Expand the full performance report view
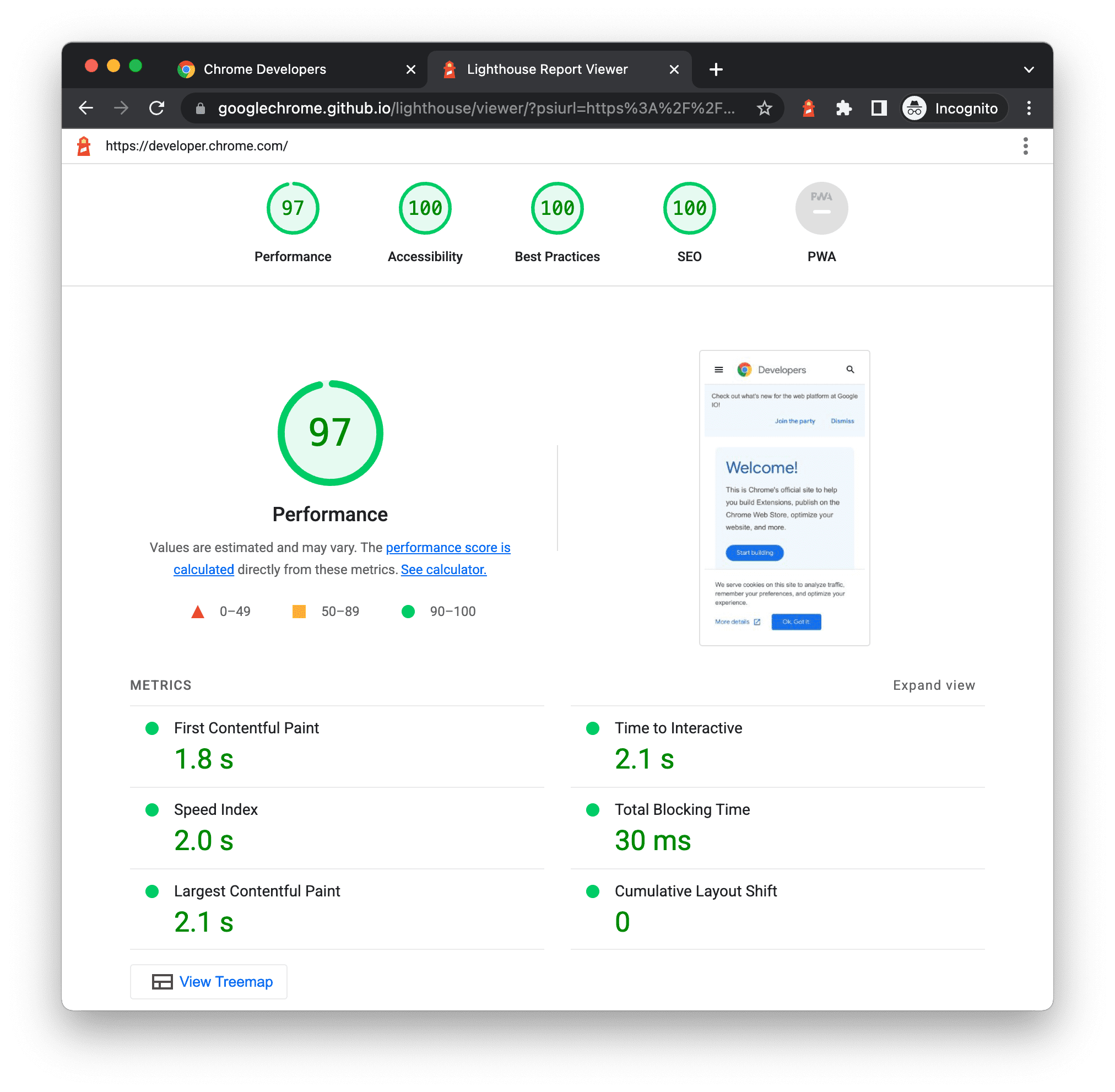Screen dimensions: 1115x1092 click(x=934, y=685)
